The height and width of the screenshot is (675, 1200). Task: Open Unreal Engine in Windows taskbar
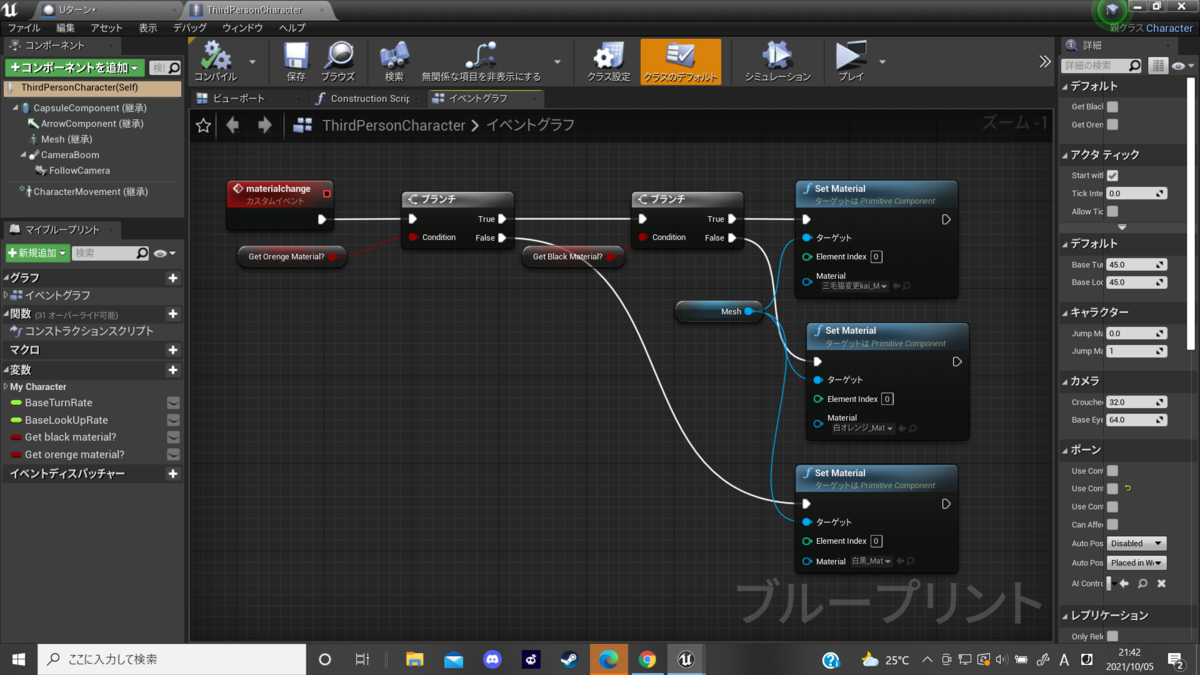coord(686,659)
